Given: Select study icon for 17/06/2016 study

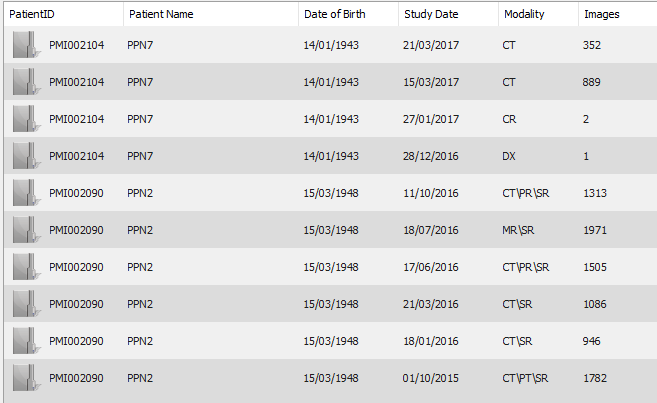Looking at the screenshot, I should tap(26, 267).
